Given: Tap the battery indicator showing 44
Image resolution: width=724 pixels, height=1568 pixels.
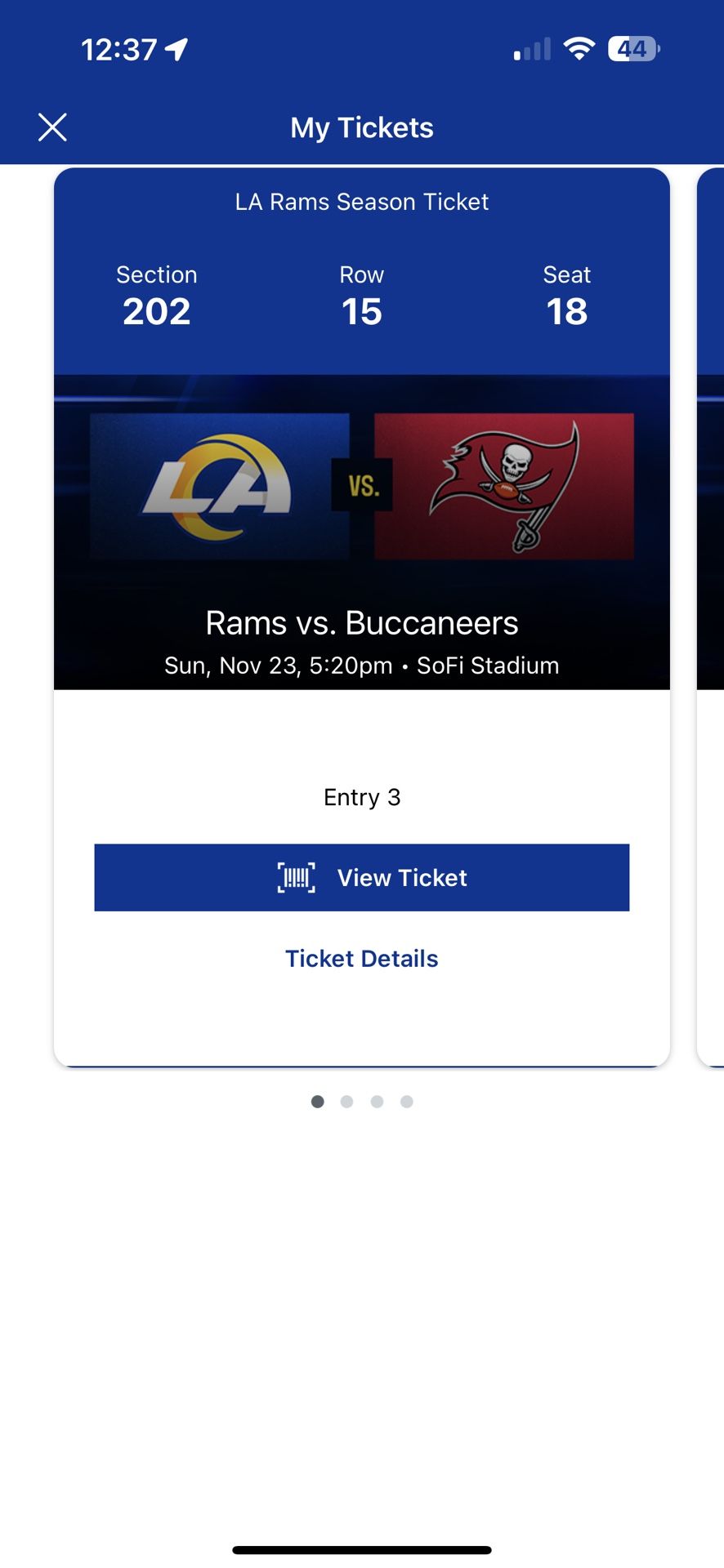Looking at the screenshot, I should (x=632, y=49).
